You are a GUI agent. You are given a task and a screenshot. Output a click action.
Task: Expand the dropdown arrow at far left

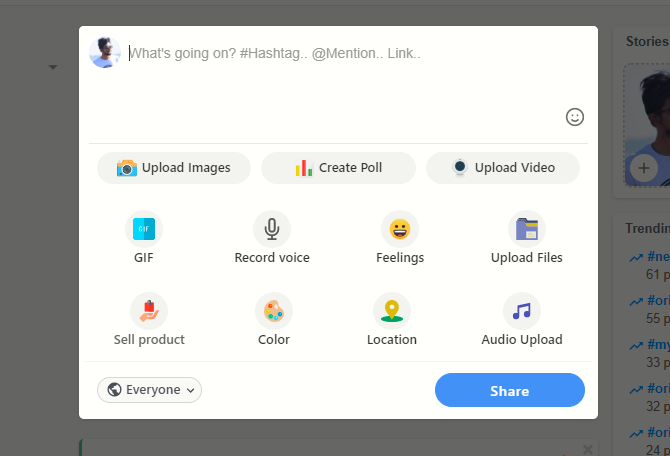pyautogui.click(x=52, y=68)
